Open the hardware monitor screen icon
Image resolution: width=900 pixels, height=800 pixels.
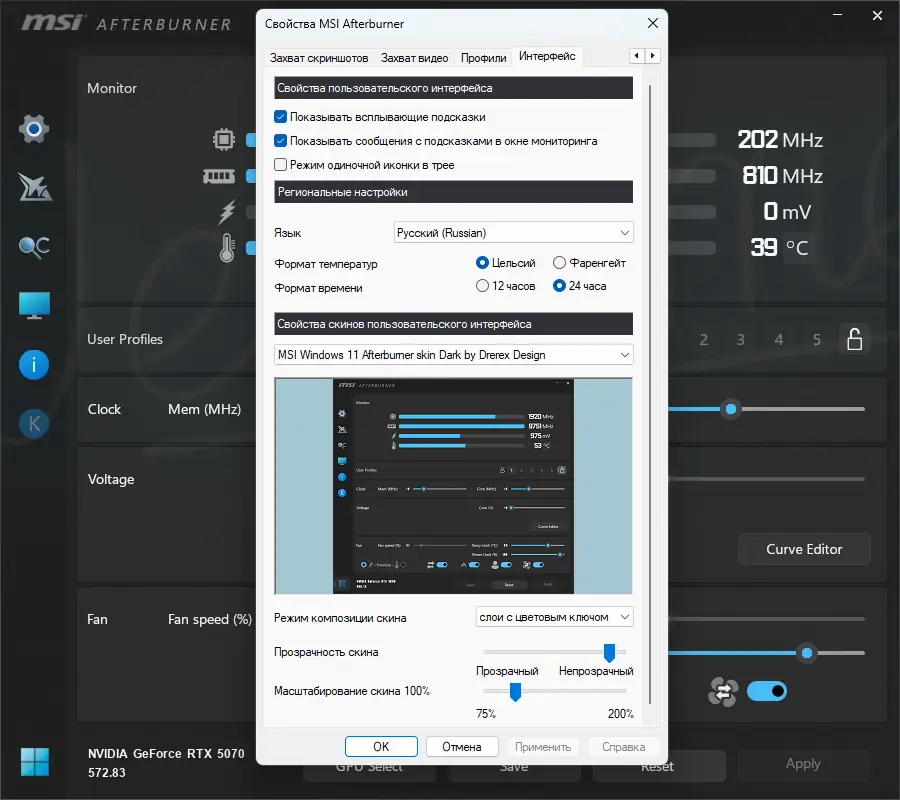[x=34, y=305]
